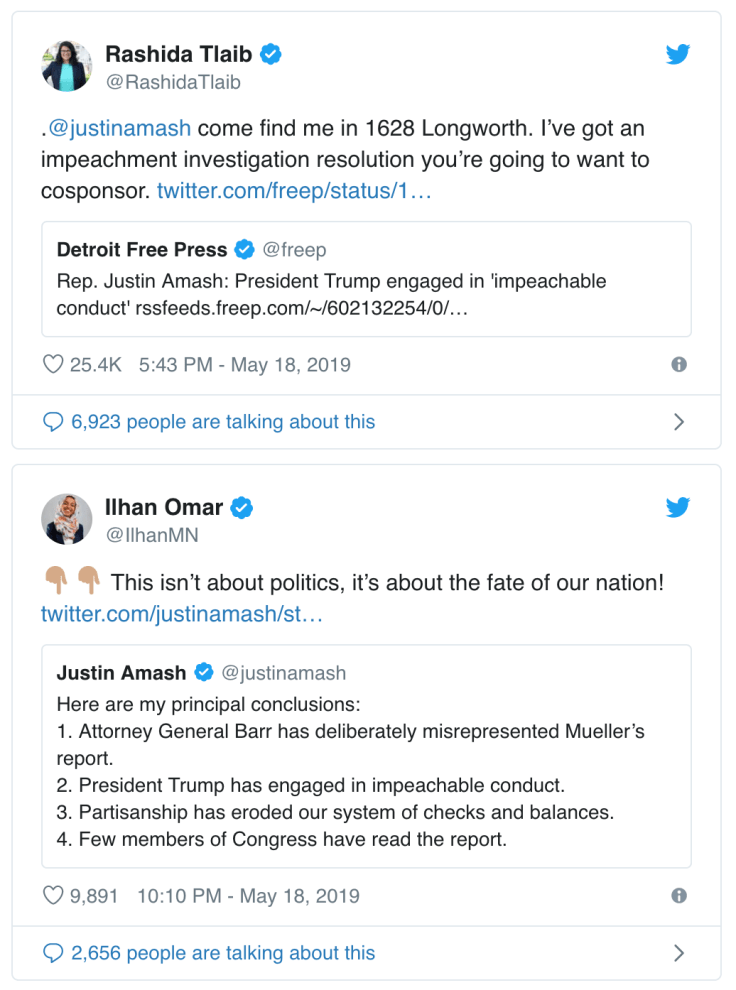Click the Twitter bird icon on Rashida Tlaib's tweet
This screenshot has height=990, width=736.
tap(678, 55)
